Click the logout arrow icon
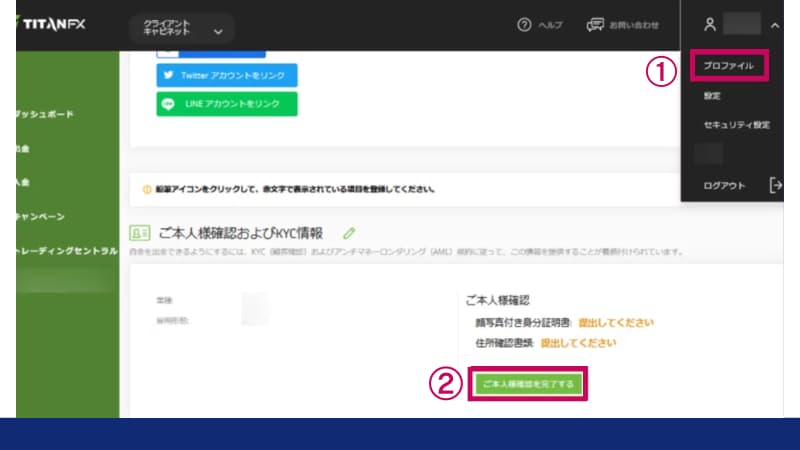 pos(775,184)
